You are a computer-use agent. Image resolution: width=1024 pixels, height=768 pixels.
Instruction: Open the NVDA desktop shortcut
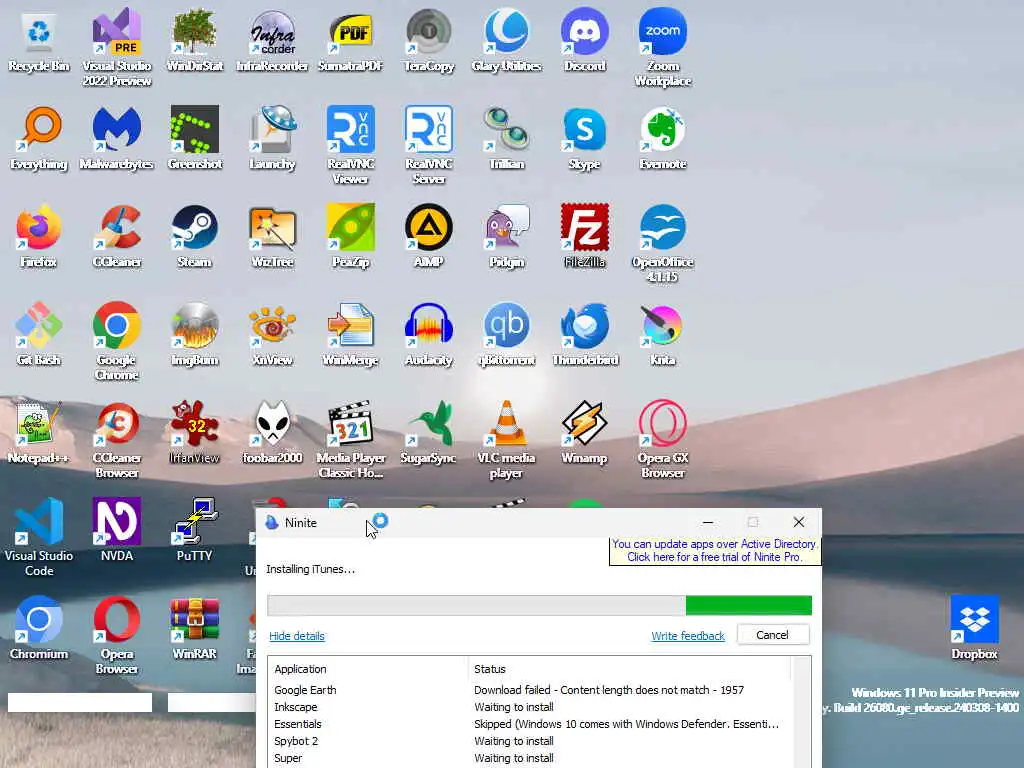117,531
